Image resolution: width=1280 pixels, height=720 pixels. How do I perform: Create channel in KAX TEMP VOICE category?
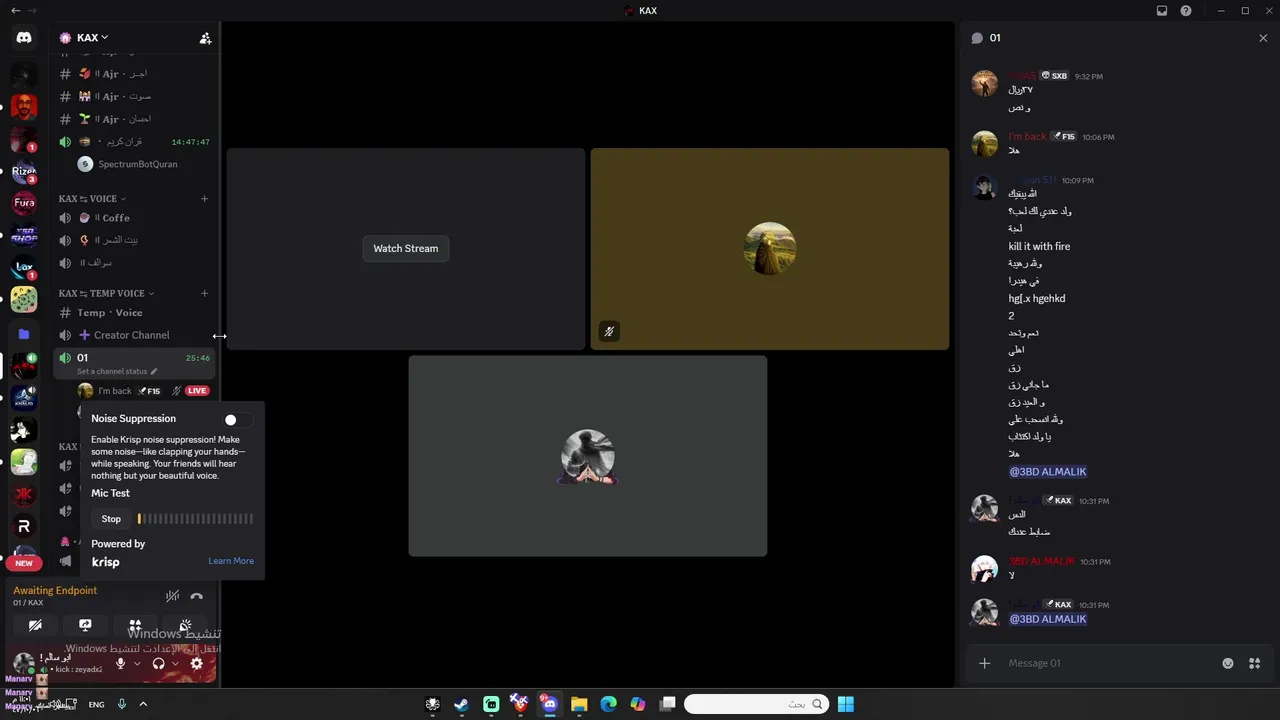click(204, 293)
